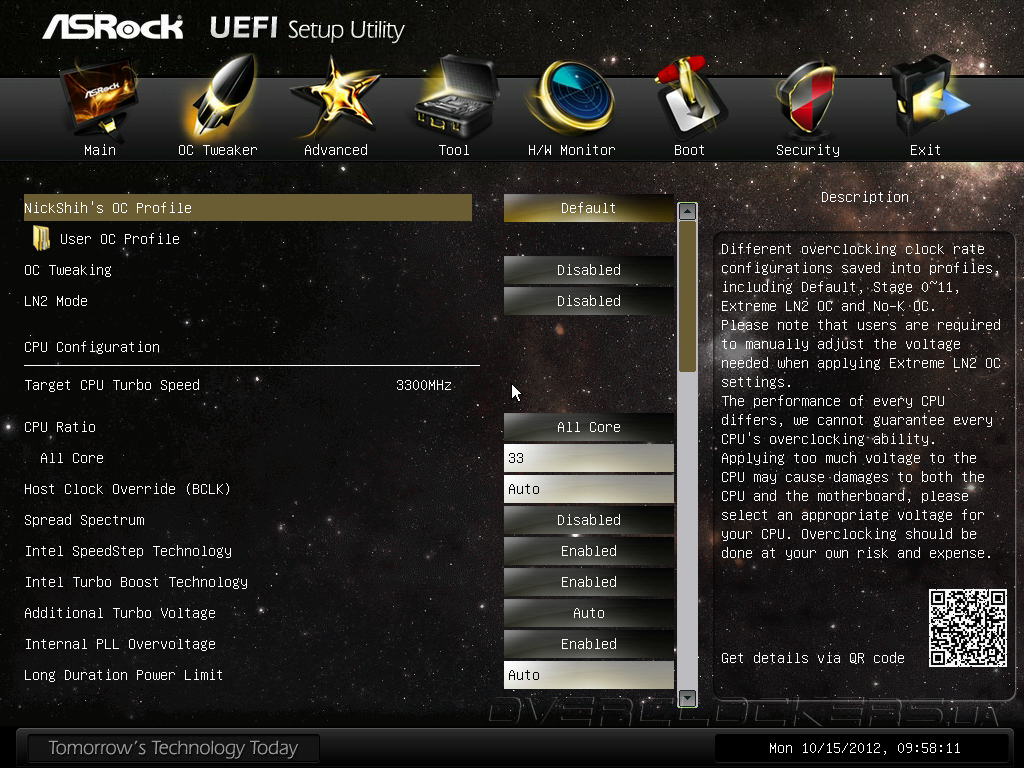The height and width of the screenshot is (768, 1024).
Task: Switch to the Boot tab label
Action: pos(689,150)
